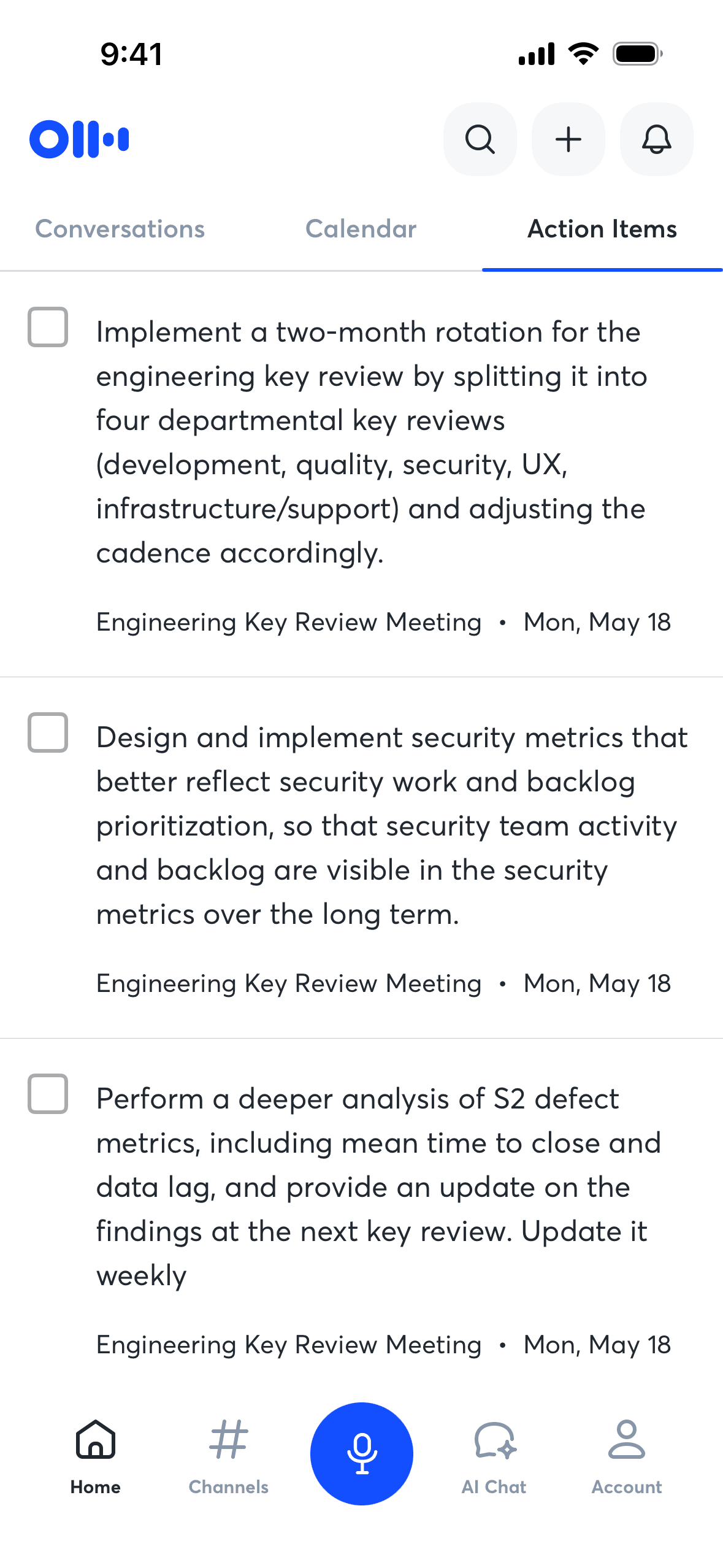Open notifications bell icon
Image resolution: width=723 pixels, height=1568 pixels.
coord(656,139)
